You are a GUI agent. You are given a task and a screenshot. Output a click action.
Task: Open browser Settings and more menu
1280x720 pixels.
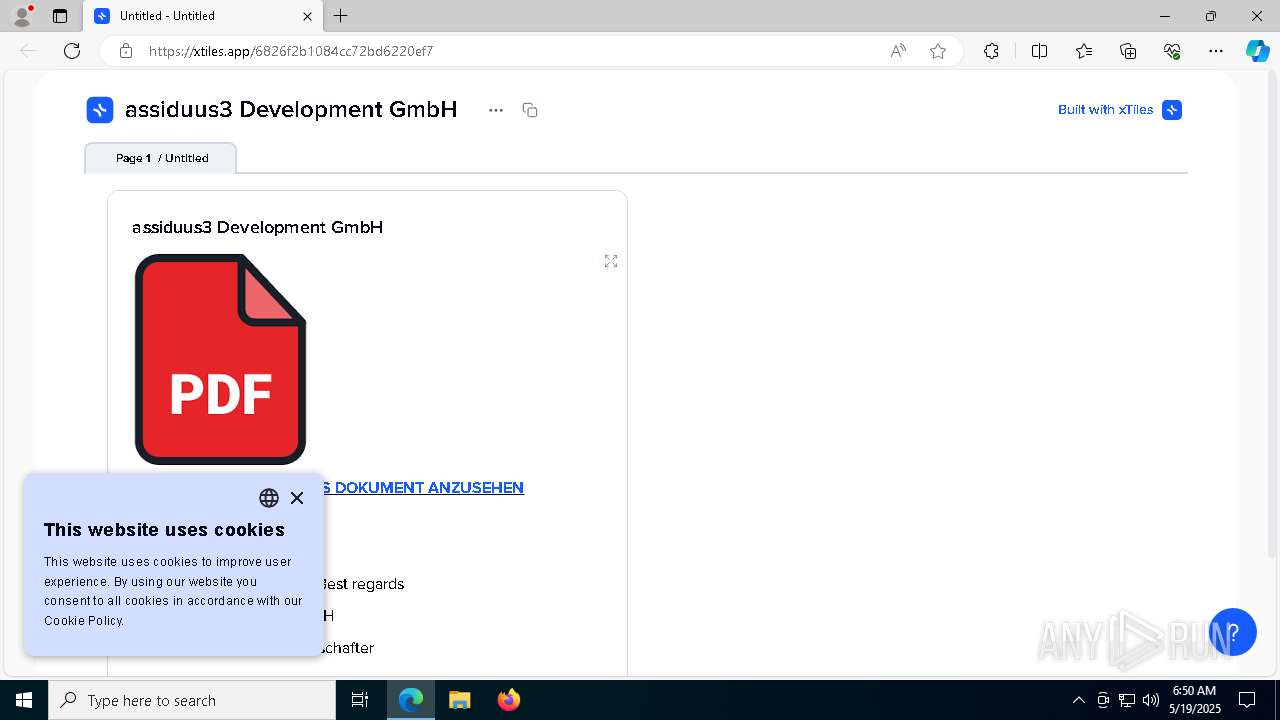[1216, 51]
